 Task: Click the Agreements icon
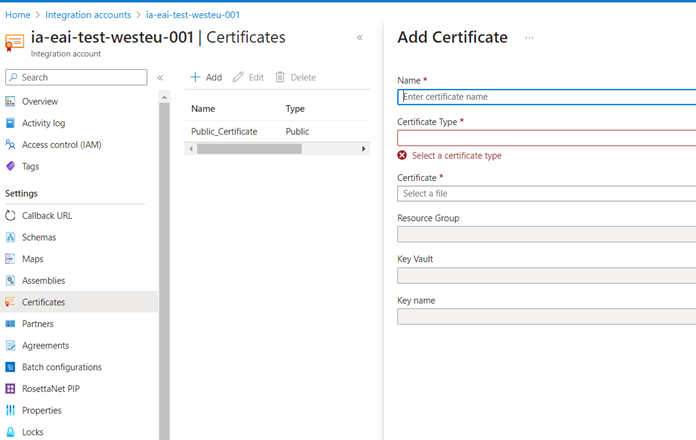(x=10, y=345)
